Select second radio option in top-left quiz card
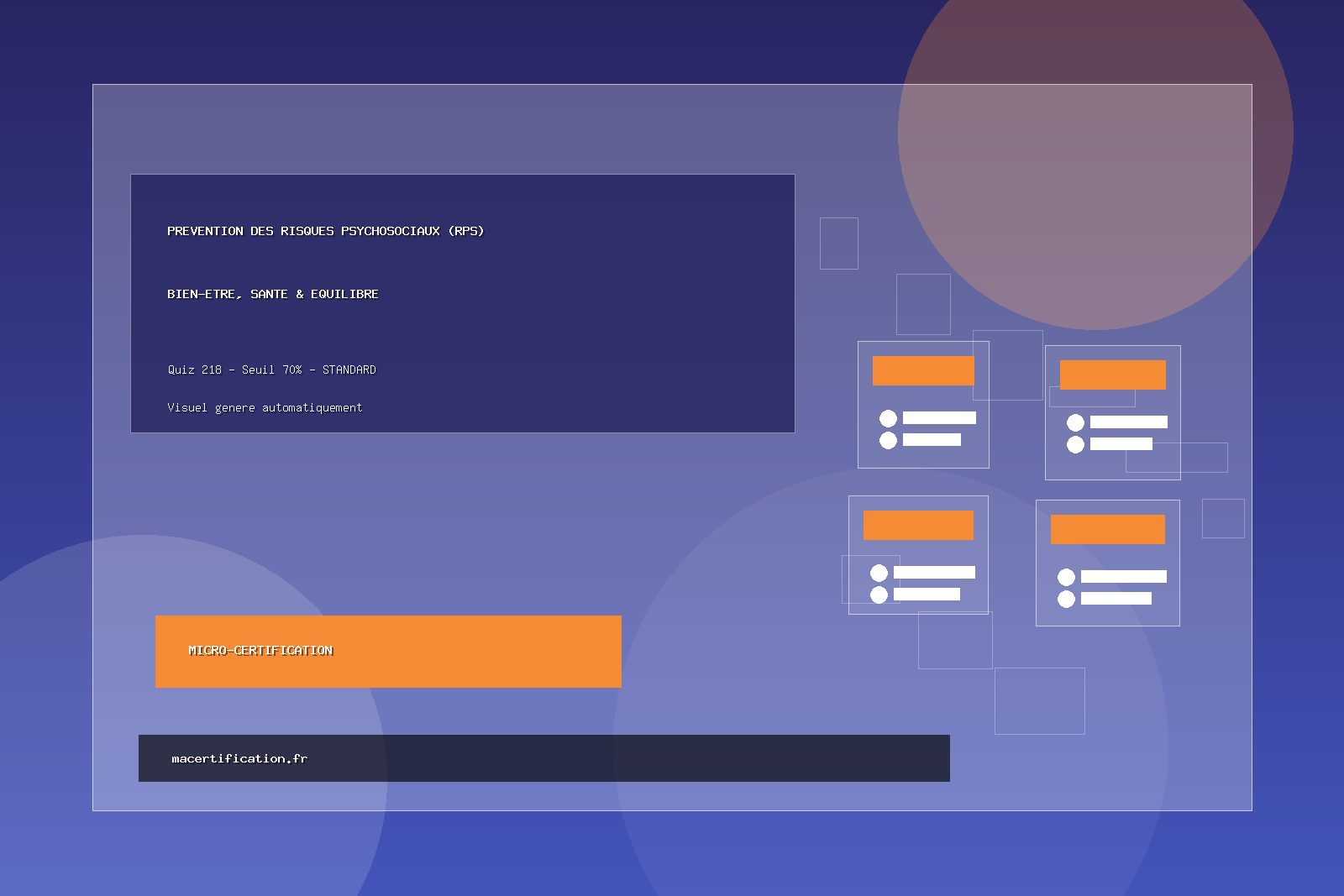 (888, 440)
